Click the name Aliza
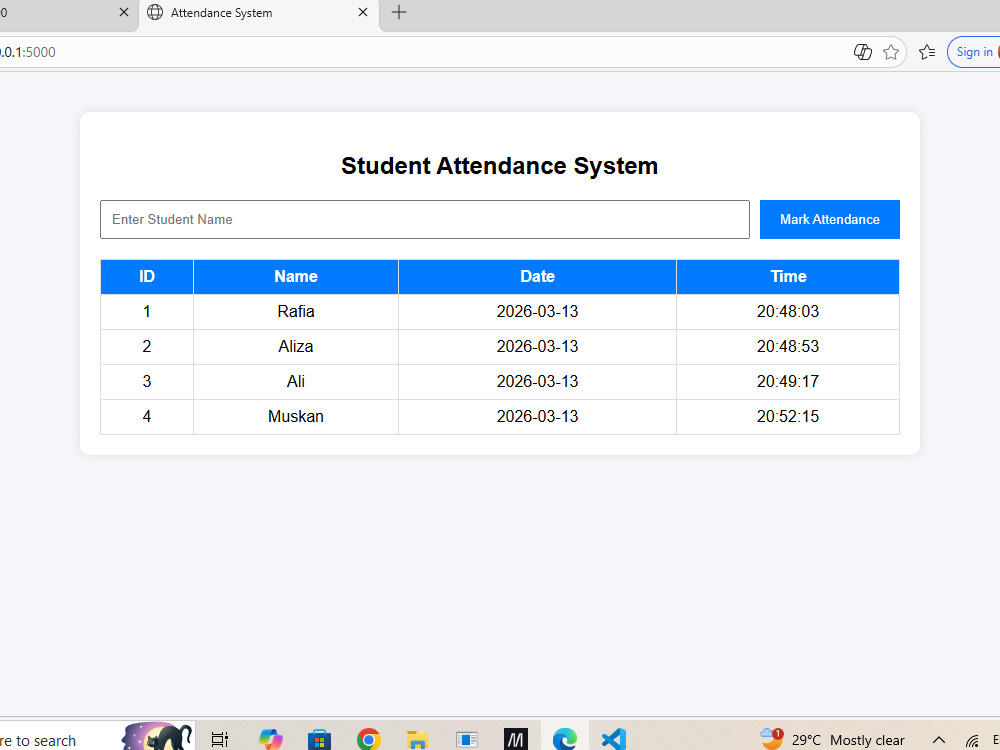Screen dimensions: 1000x750 pos(296,346)
